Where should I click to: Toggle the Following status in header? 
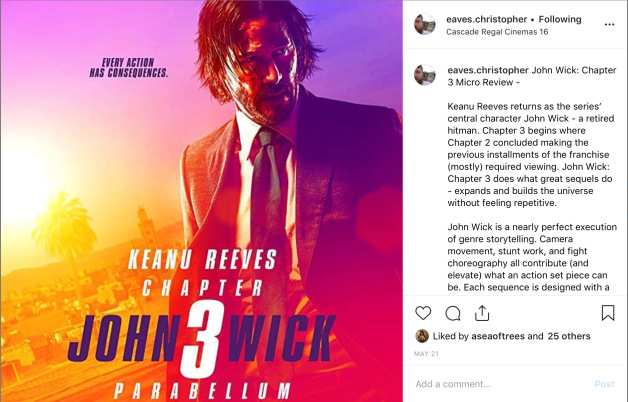[x=560, y=19]
